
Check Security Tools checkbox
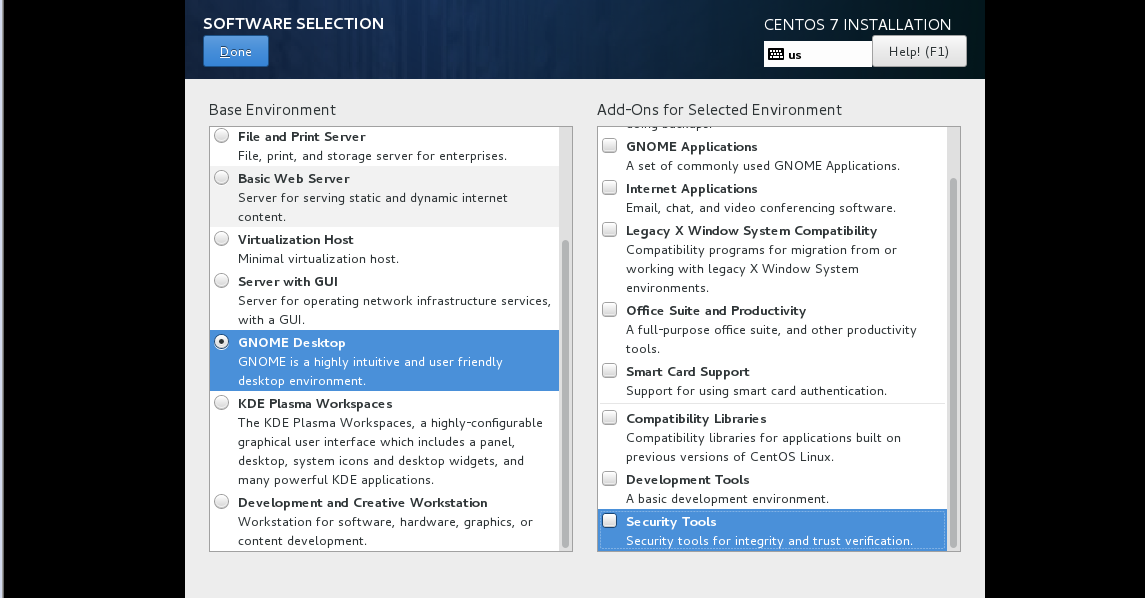click(x=610, y=521)
